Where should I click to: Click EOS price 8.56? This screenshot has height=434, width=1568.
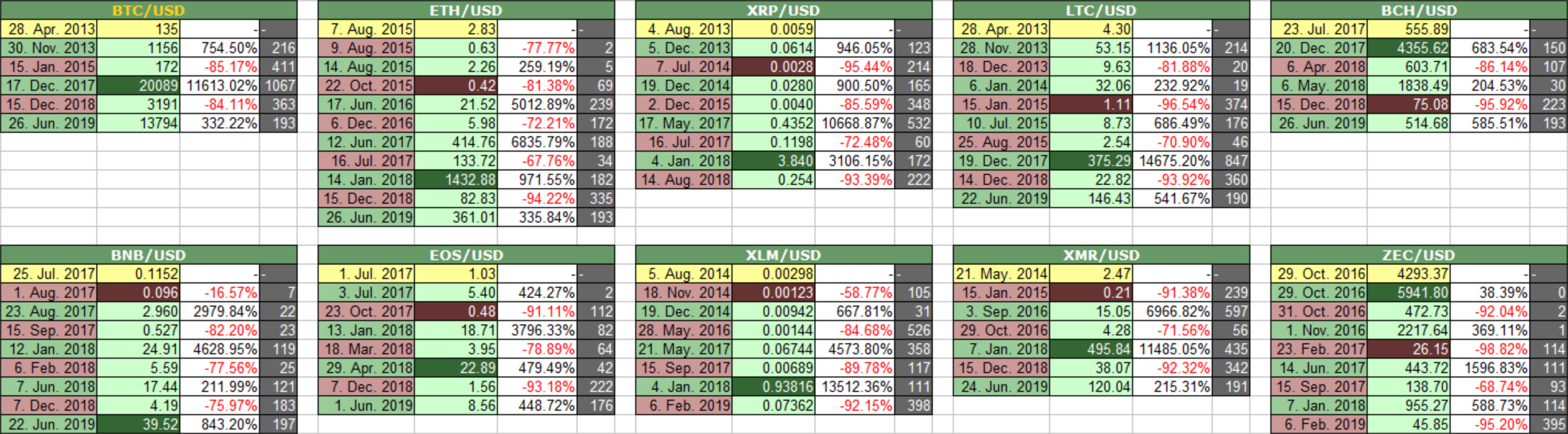tap(456, 406)
